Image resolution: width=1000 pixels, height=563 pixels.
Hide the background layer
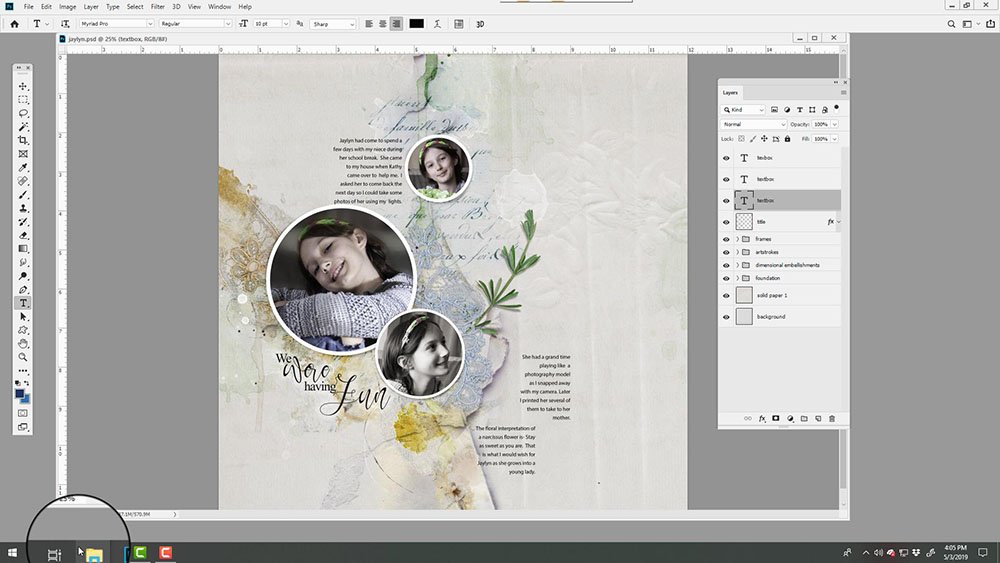pos(726,317)
